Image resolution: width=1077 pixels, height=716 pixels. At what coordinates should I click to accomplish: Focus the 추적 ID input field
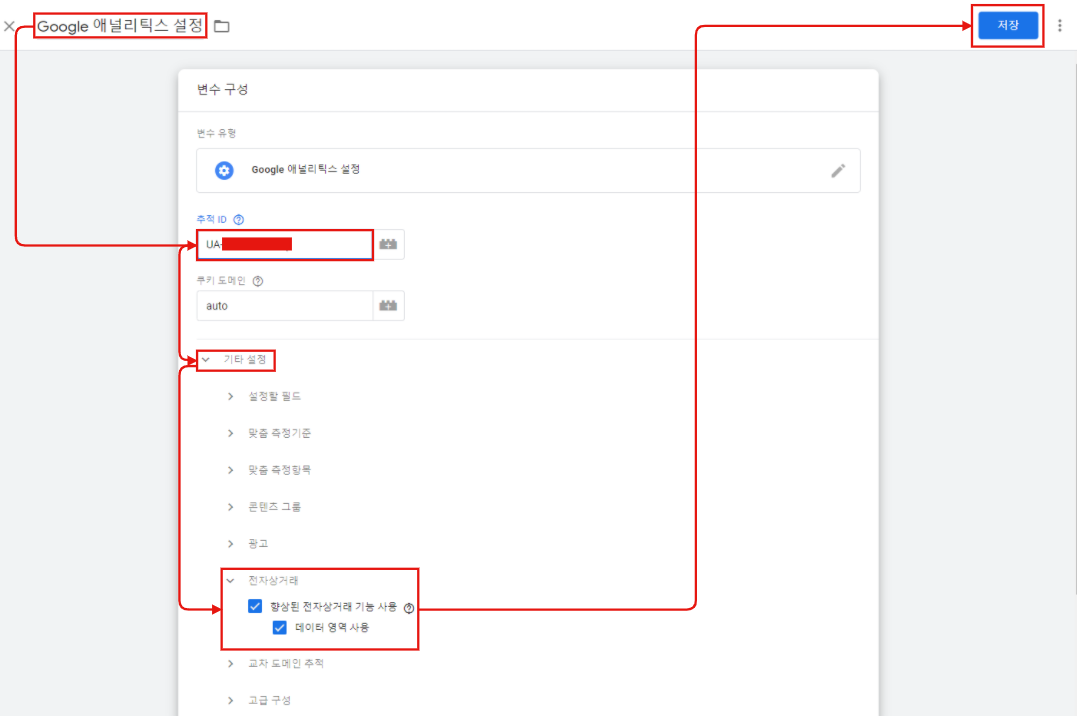pyautogui.click(x=285, y=245)
